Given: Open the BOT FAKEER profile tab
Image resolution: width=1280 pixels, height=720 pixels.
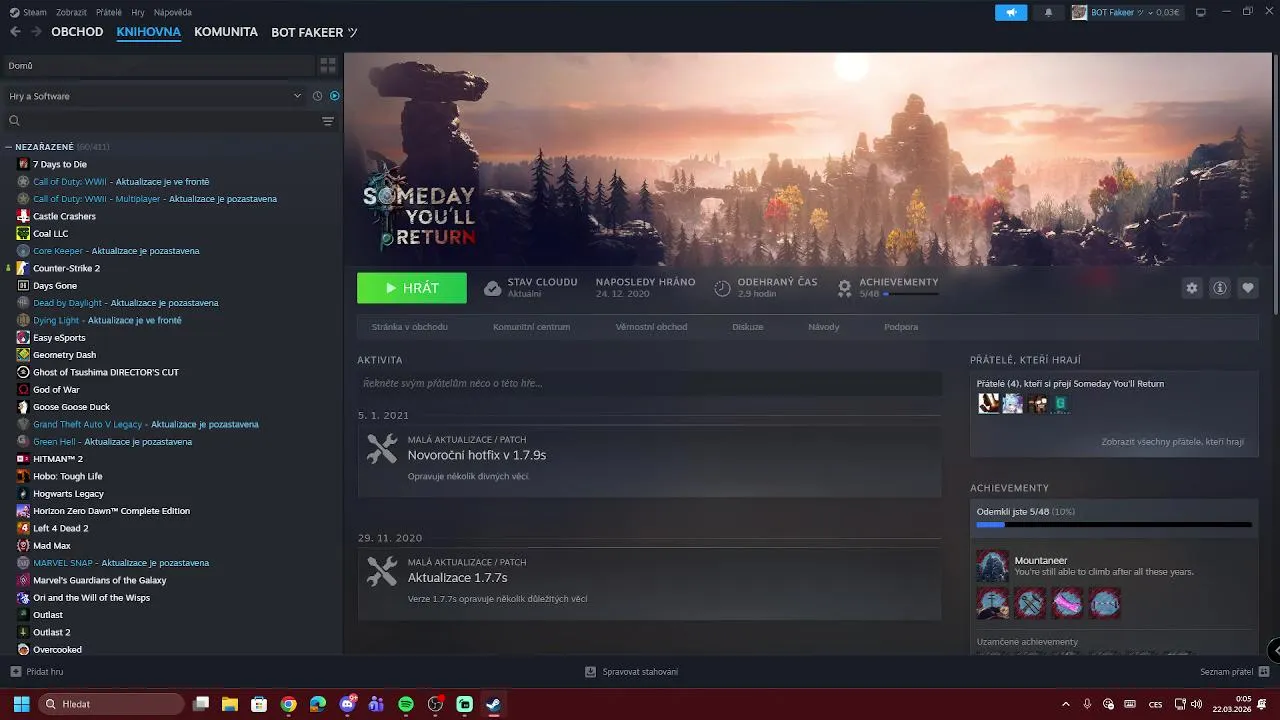Looking at the screenshot, I should pos(314,32).
